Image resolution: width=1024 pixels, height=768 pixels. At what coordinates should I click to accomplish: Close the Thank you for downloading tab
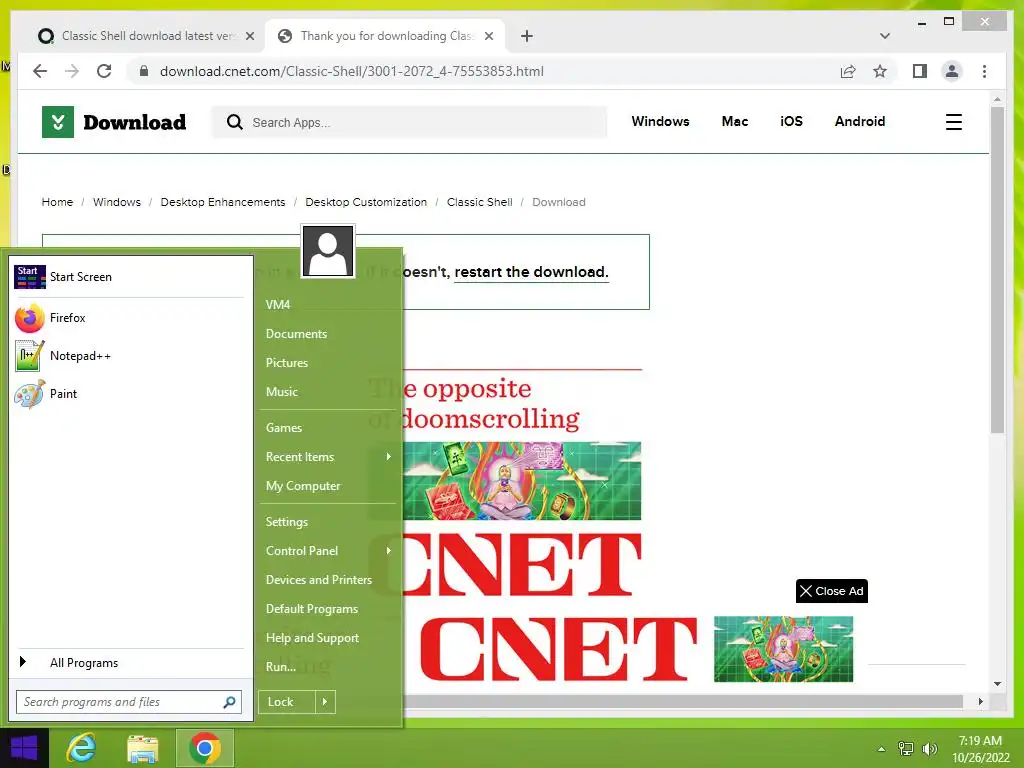tap(488, 36)
